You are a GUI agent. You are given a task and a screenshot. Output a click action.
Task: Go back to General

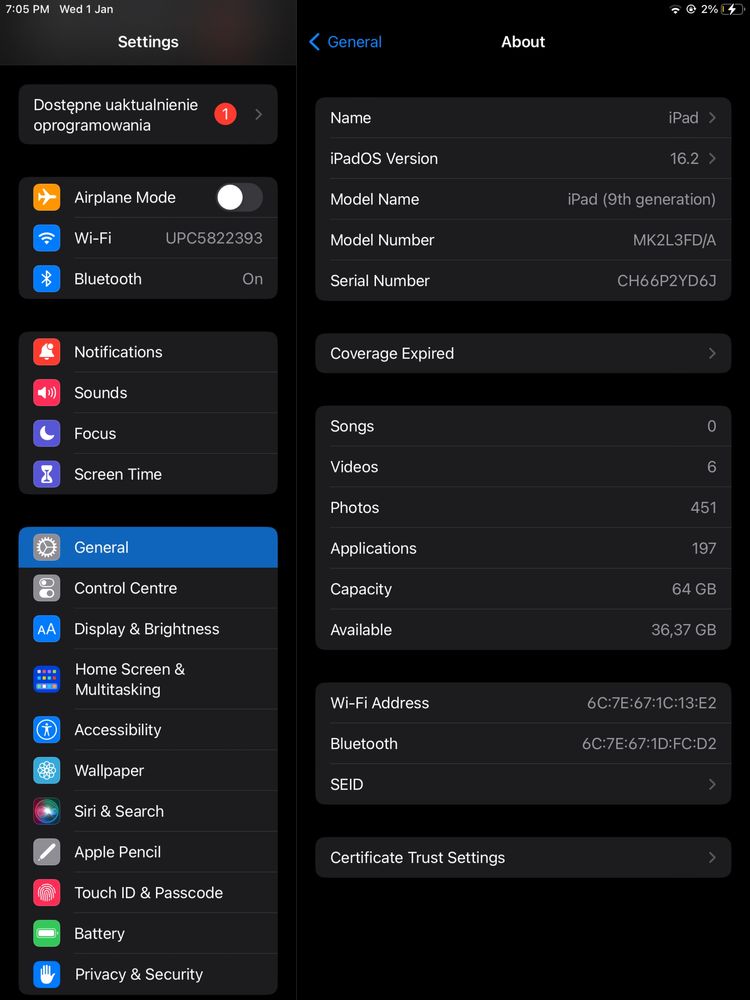click(345, 42)
